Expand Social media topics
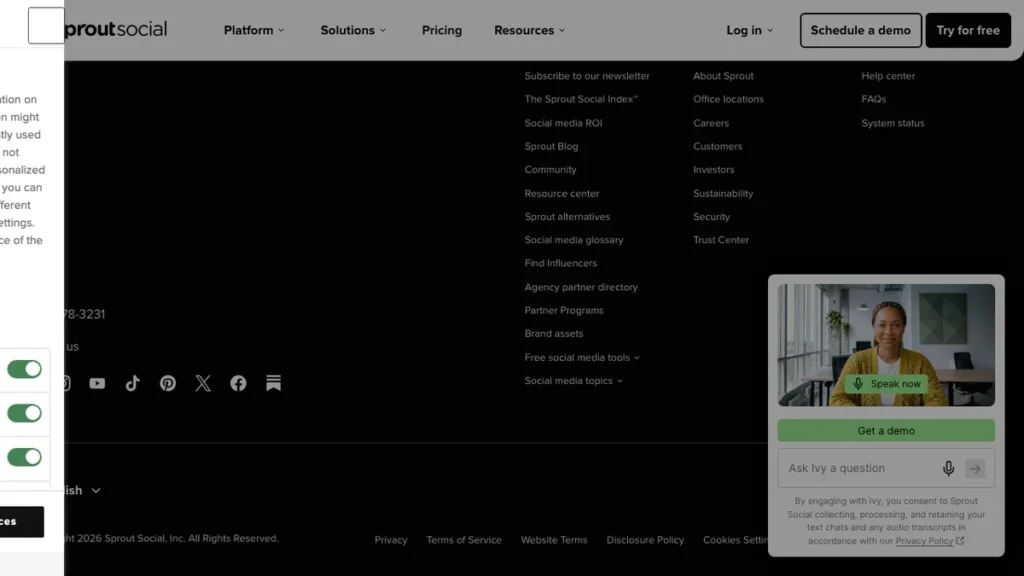Viewport: 1024px width, 576px height. tap(573, 381)
